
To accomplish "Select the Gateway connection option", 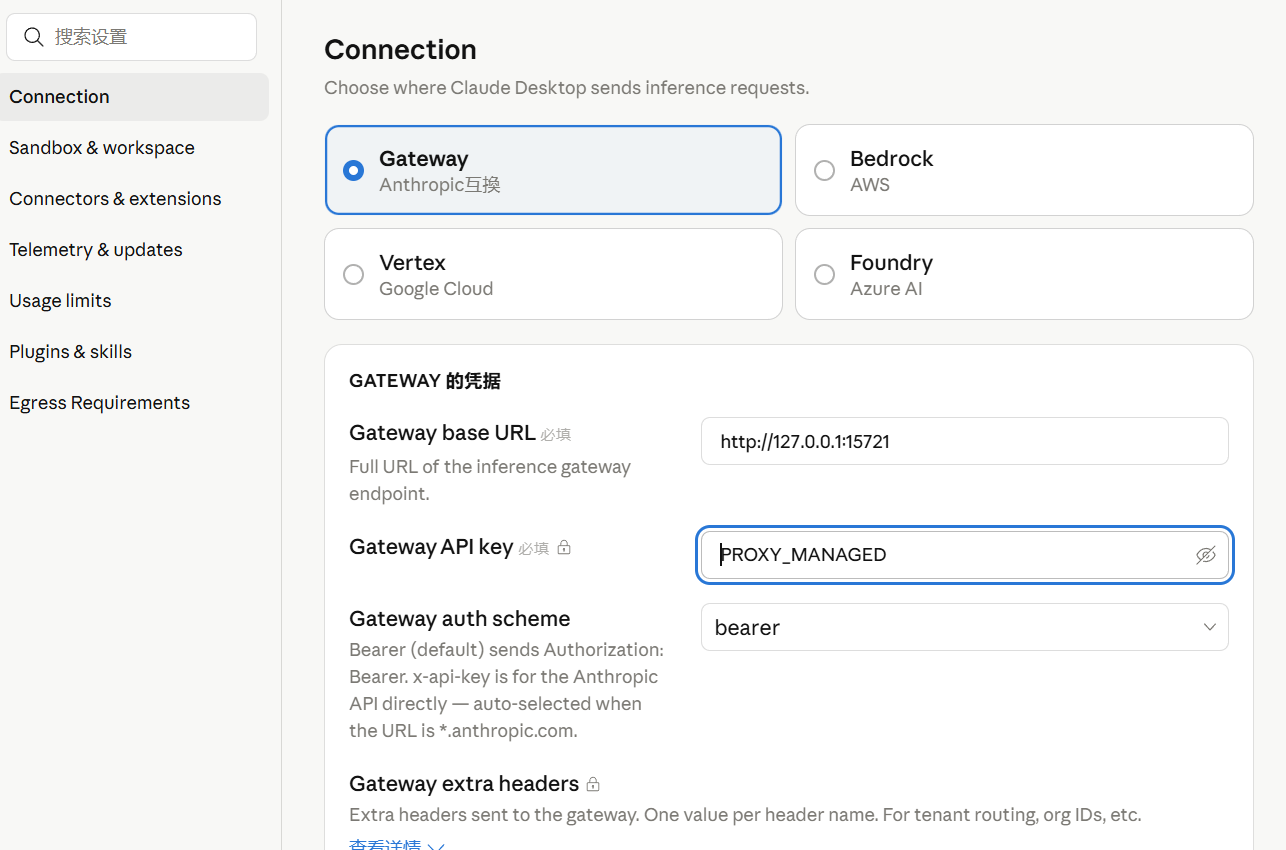I will (553, 170).
